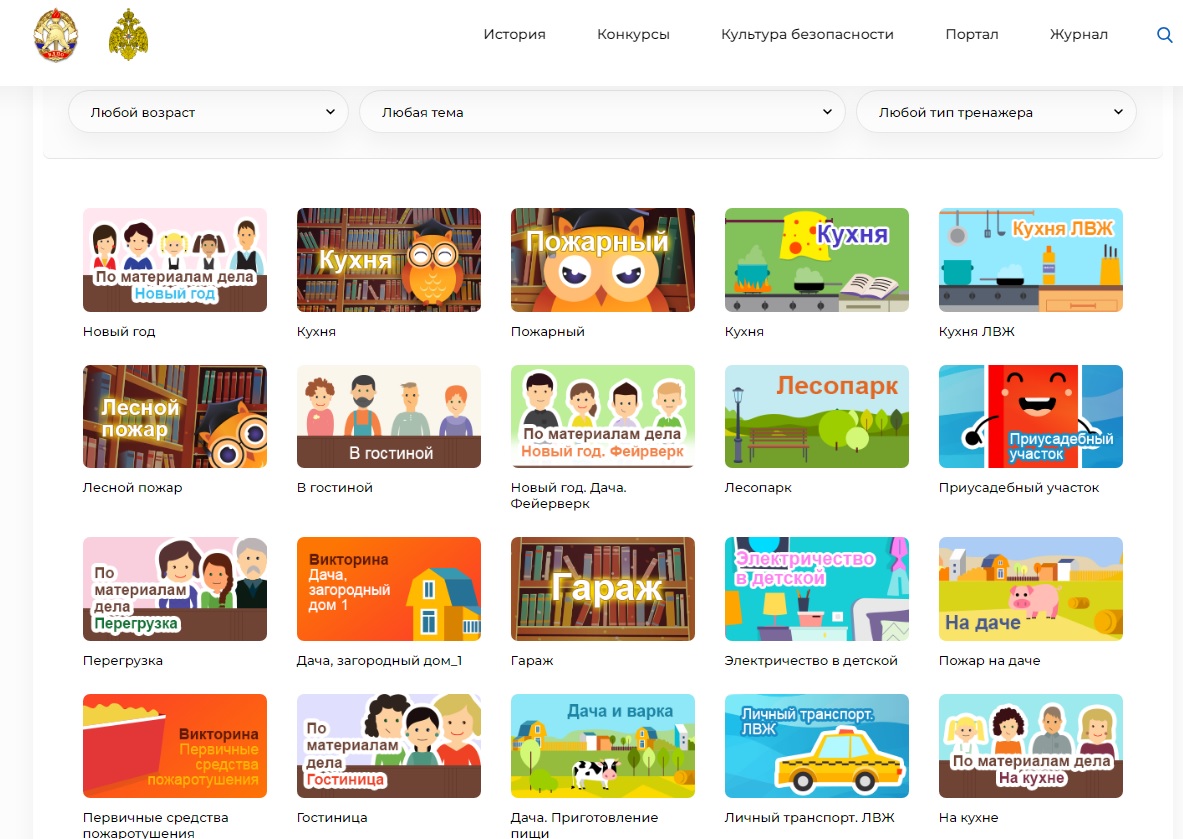Open the Электричество в детской title link

click(810, 661)
